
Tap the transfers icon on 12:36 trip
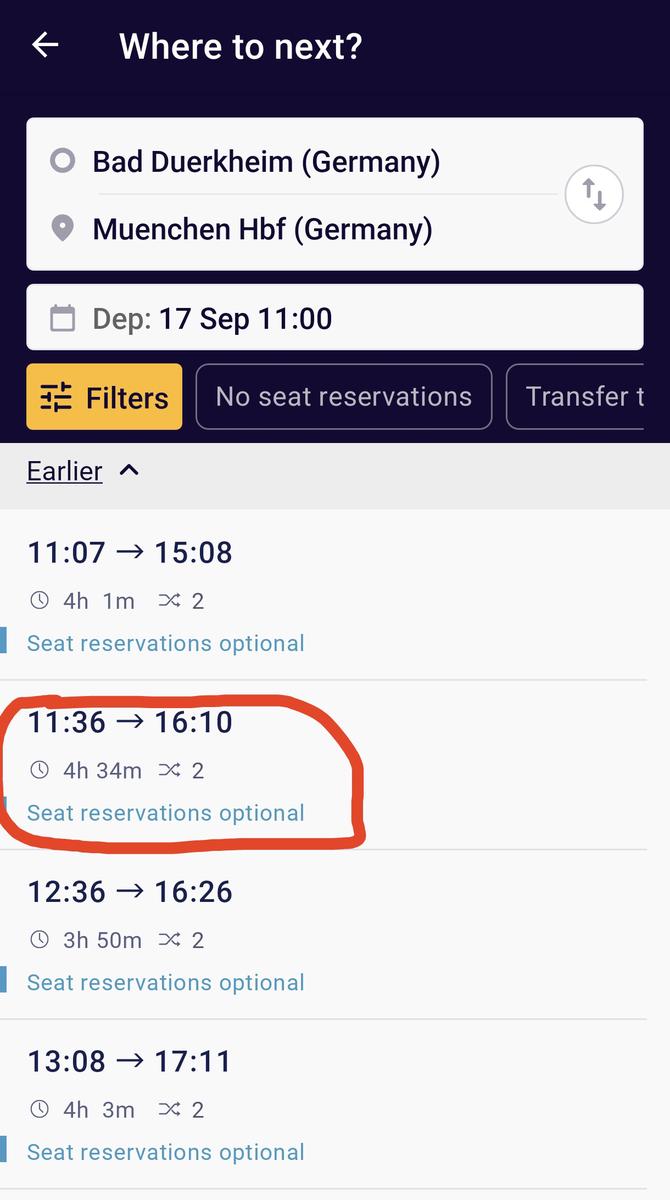(x=169, y=940)
